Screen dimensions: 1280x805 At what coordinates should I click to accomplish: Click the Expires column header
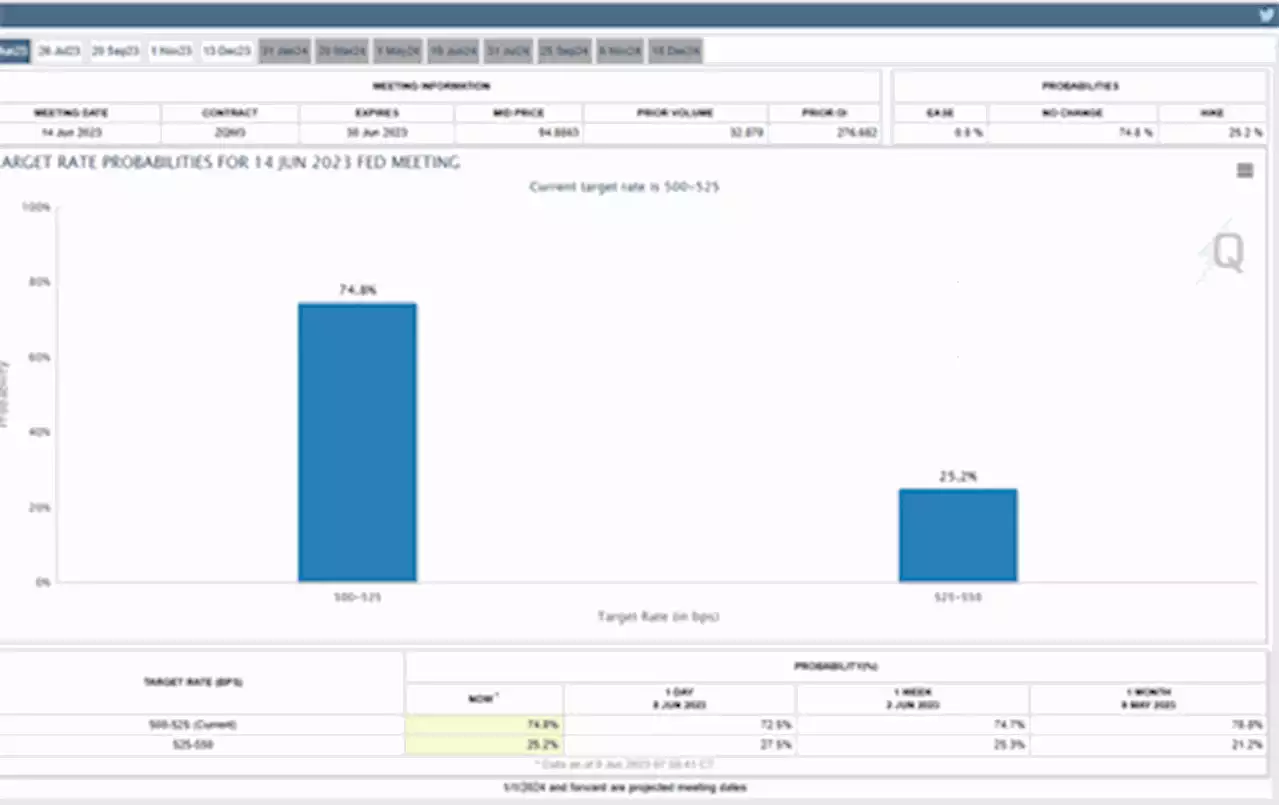(377, 113)
